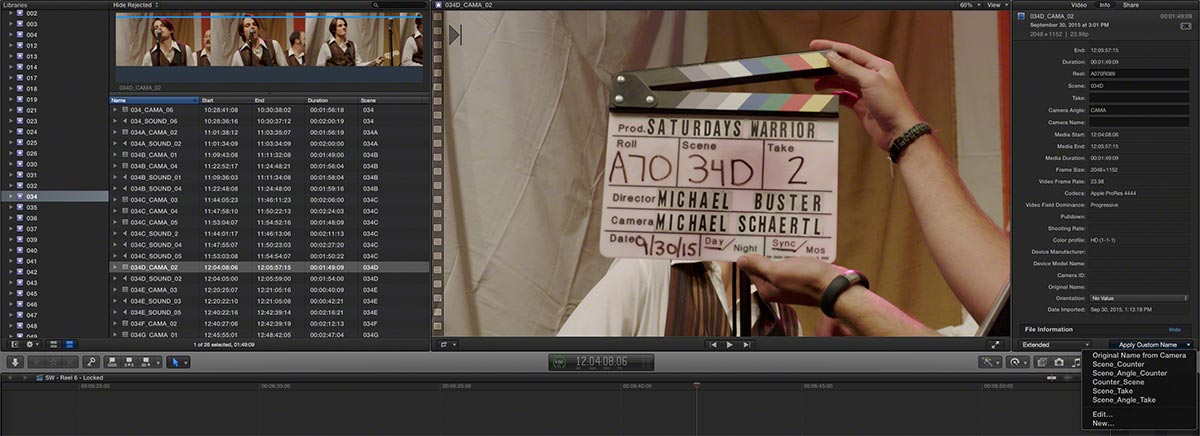Click the insert edit button
The width and height of the screenshot is (1200, 436).
click(x=129, y=362)
